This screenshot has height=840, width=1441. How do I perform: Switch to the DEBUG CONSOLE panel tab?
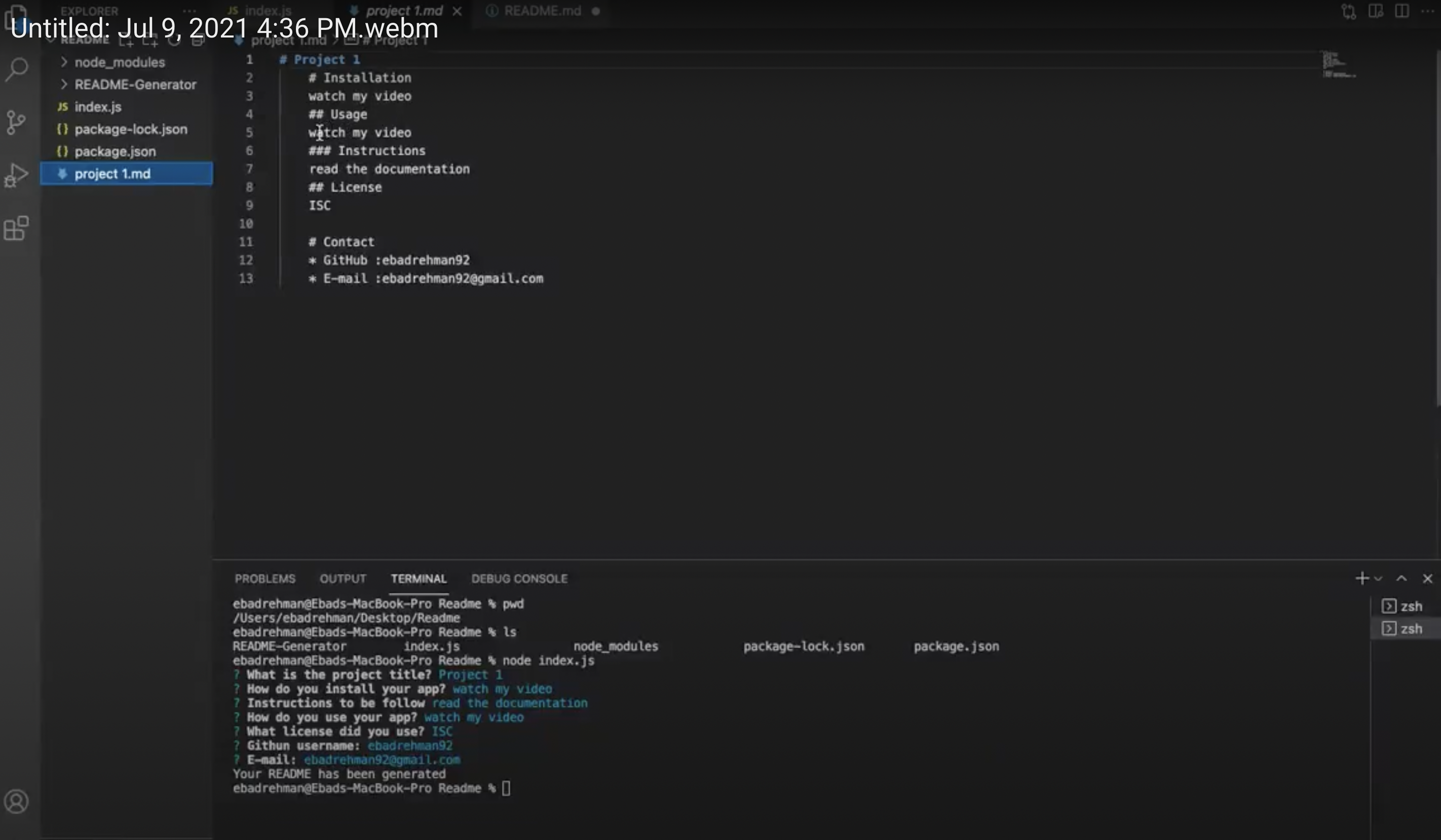click(x=519, y=578)
